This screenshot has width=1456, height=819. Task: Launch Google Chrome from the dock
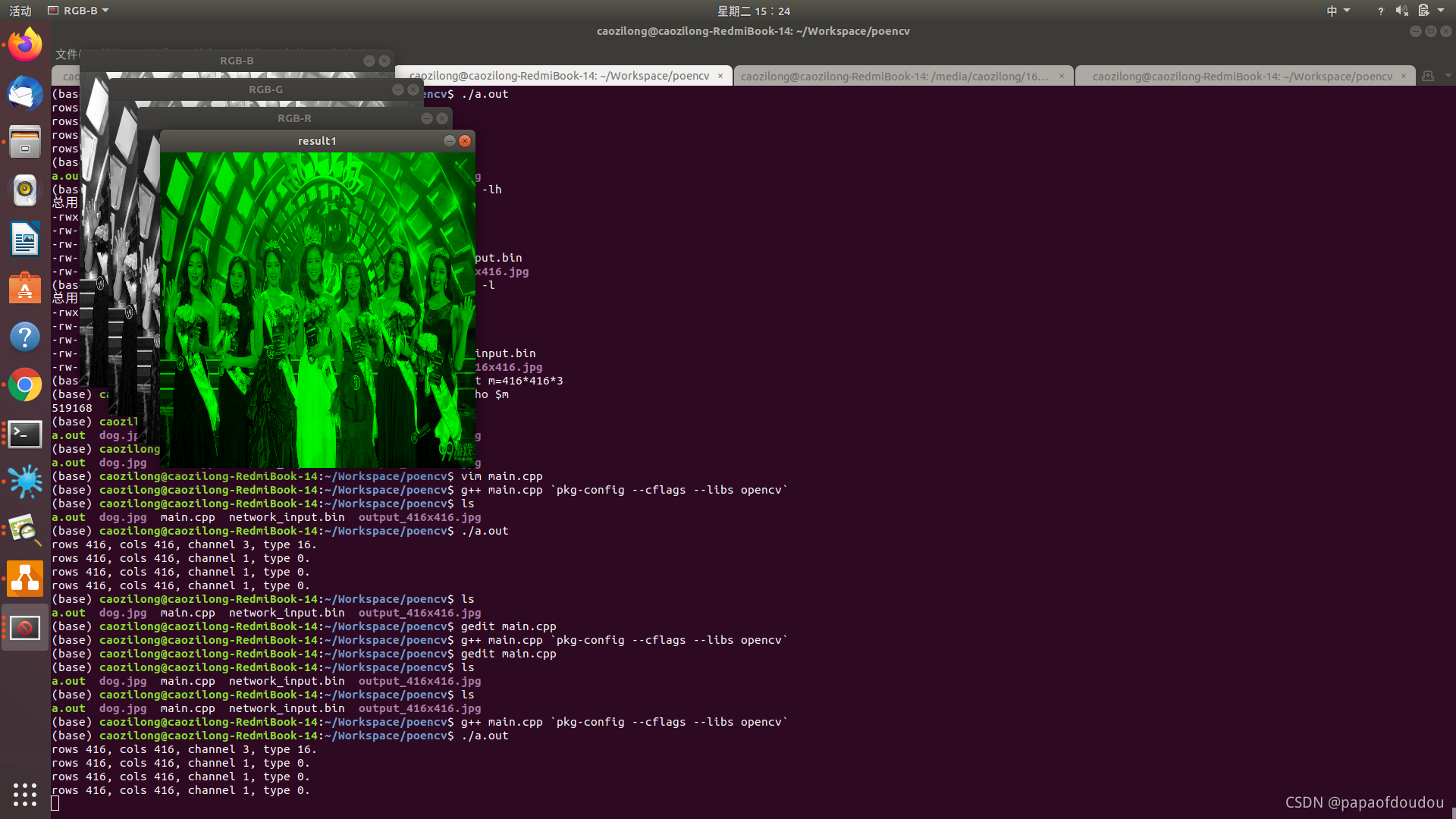[x=25, y=385]
